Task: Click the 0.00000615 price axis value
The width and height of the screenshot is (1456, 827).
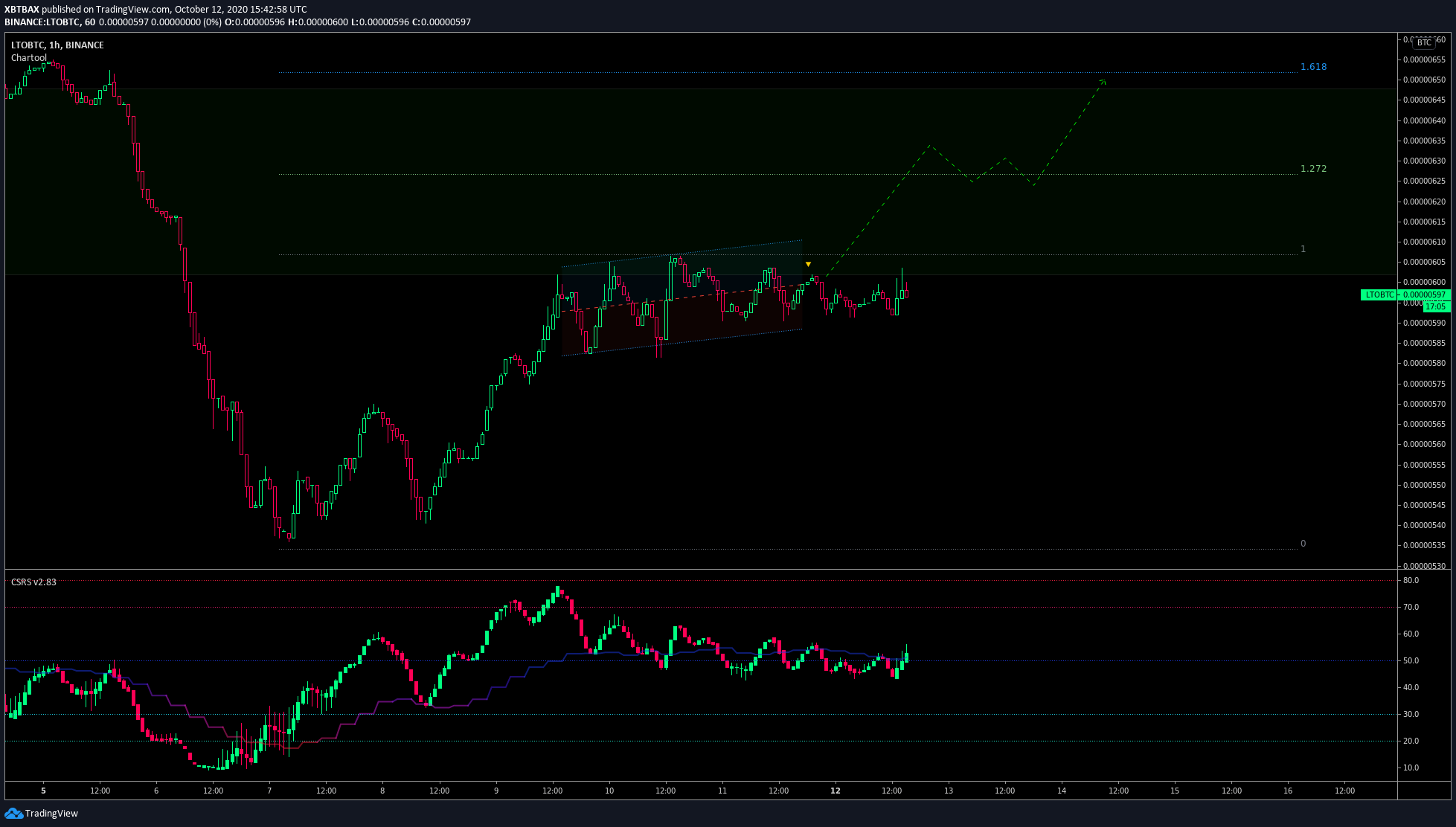Action: pyautogui.click(x=1424, y=222)
